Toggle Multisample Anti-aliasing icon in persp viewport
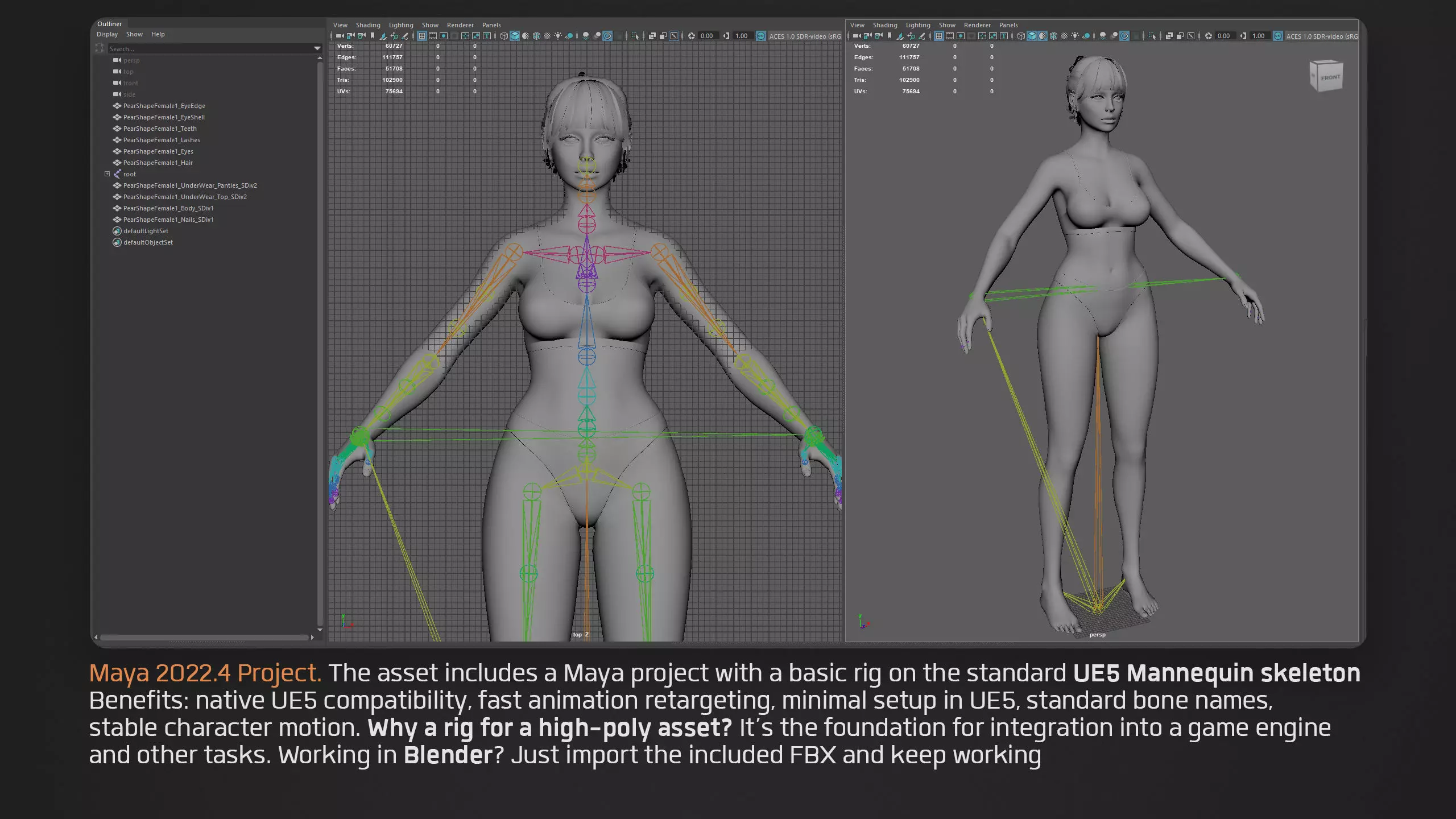The width and height of the screenshot is (1456, 819). (x=1125, y=36)
